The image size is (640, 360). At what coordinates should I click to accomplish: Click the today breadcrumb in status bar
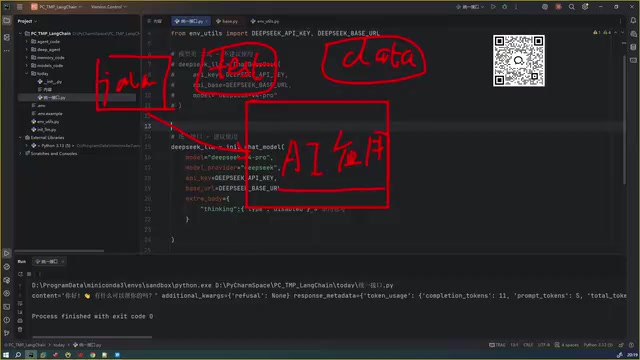coord(59,345)
